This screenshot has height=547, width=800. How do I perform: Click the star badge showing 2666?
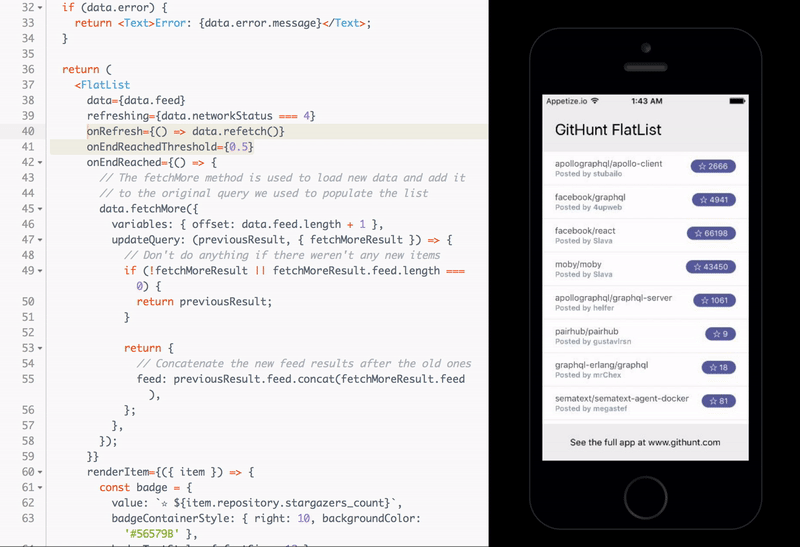click(713, 166)
